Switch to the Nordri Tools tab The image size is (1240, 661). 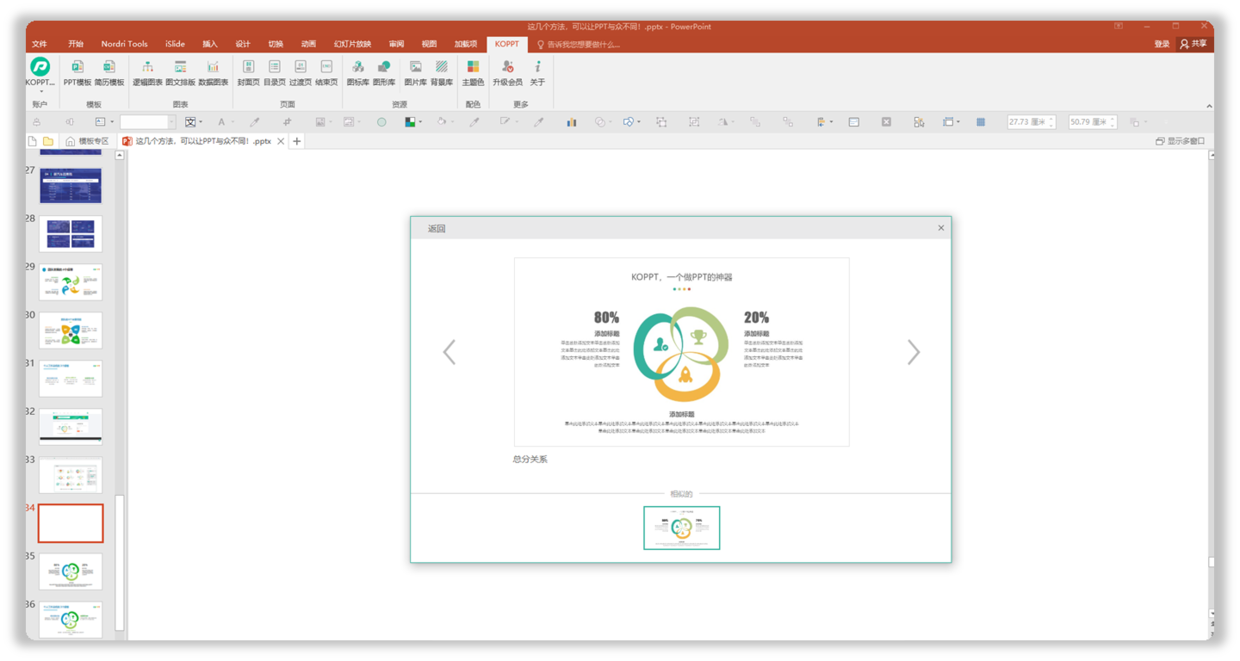coord(124,44)
